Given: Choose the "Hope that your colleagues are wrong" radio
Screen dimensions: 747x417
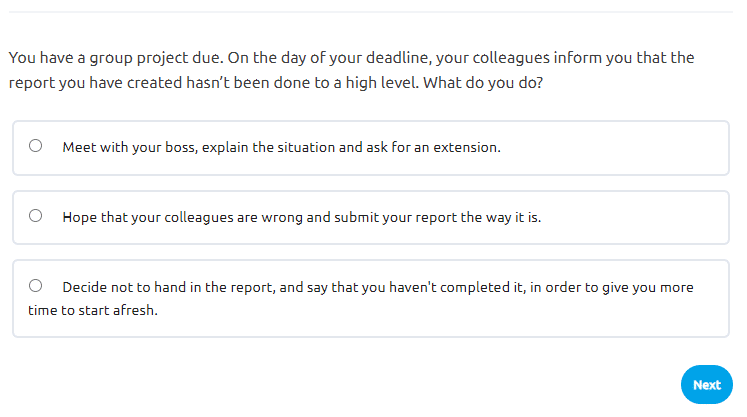Looking at the screenshot, I should (x=36, y=215).
